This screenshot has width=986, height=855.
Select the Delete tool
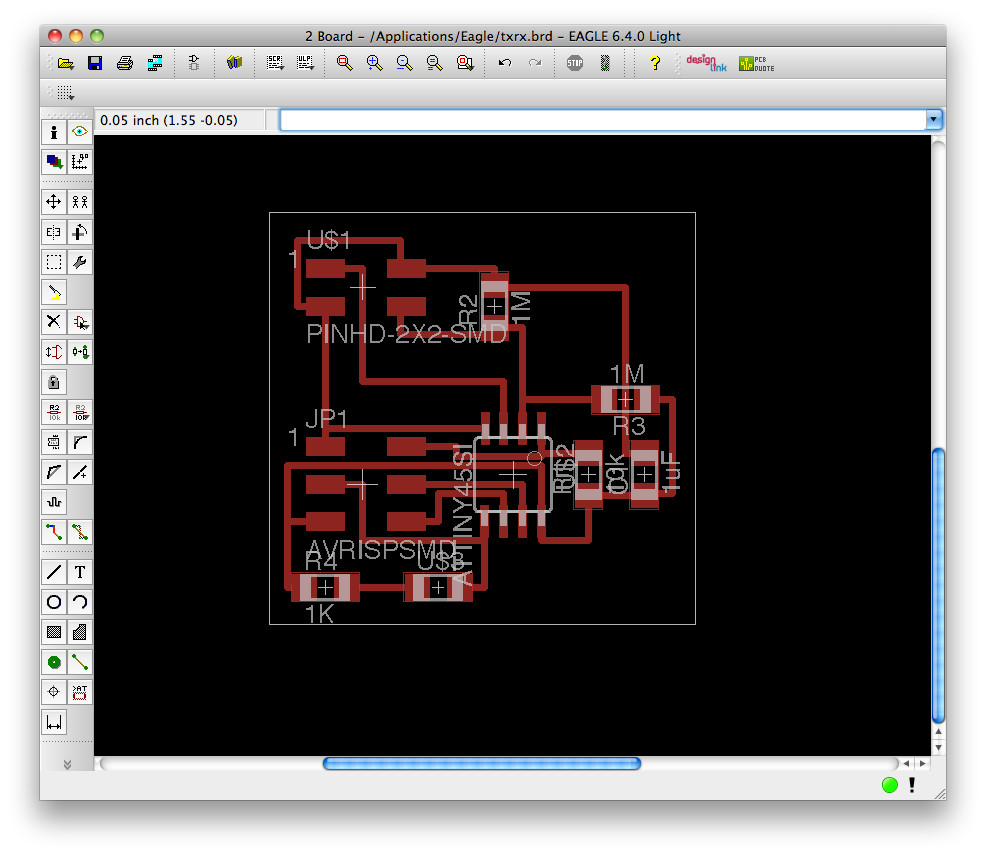click(54, 322)
